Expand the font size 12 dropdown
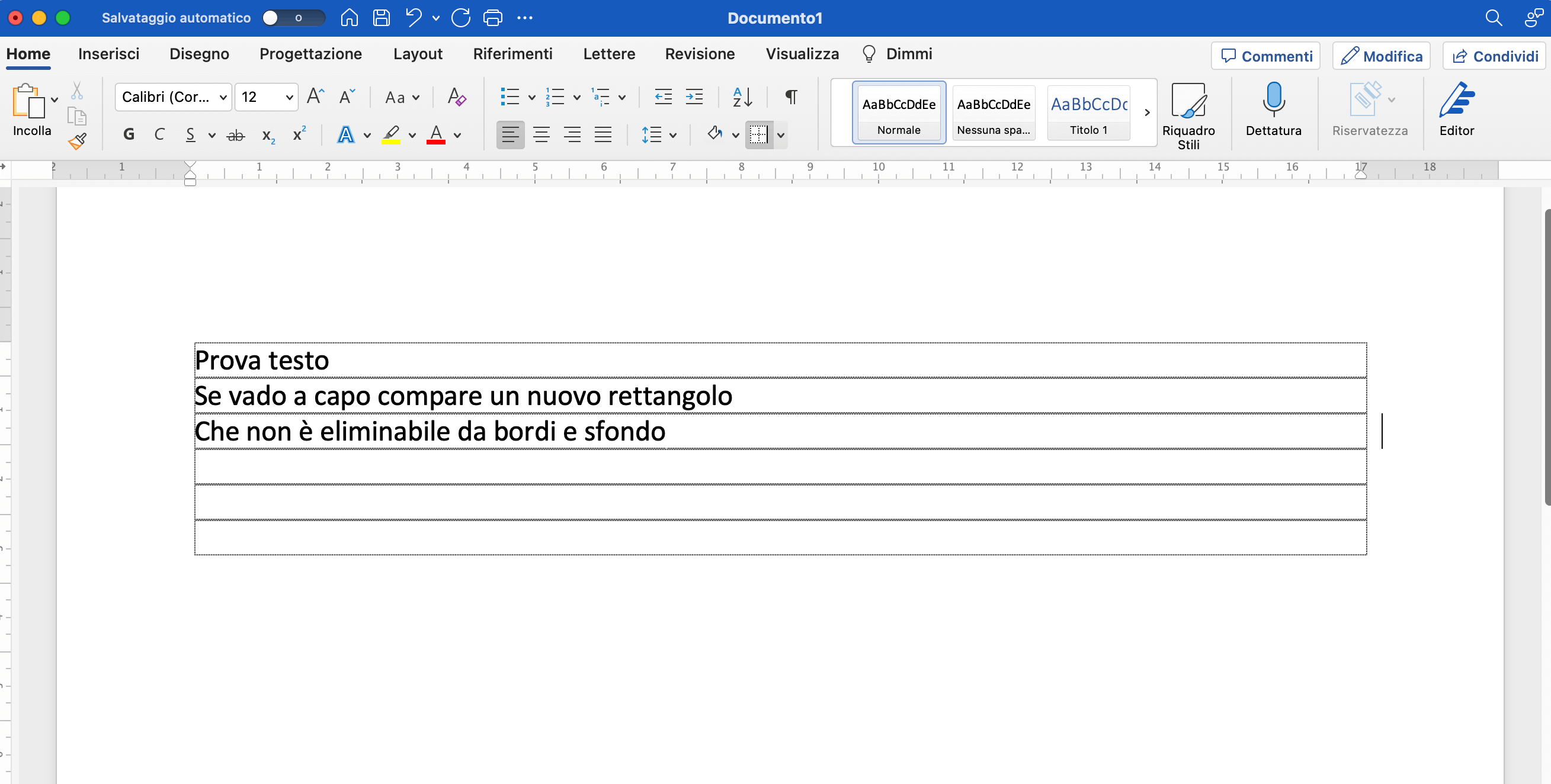Image resolution: width=1551 pixels, height=784 pixels. pos(290,97)
